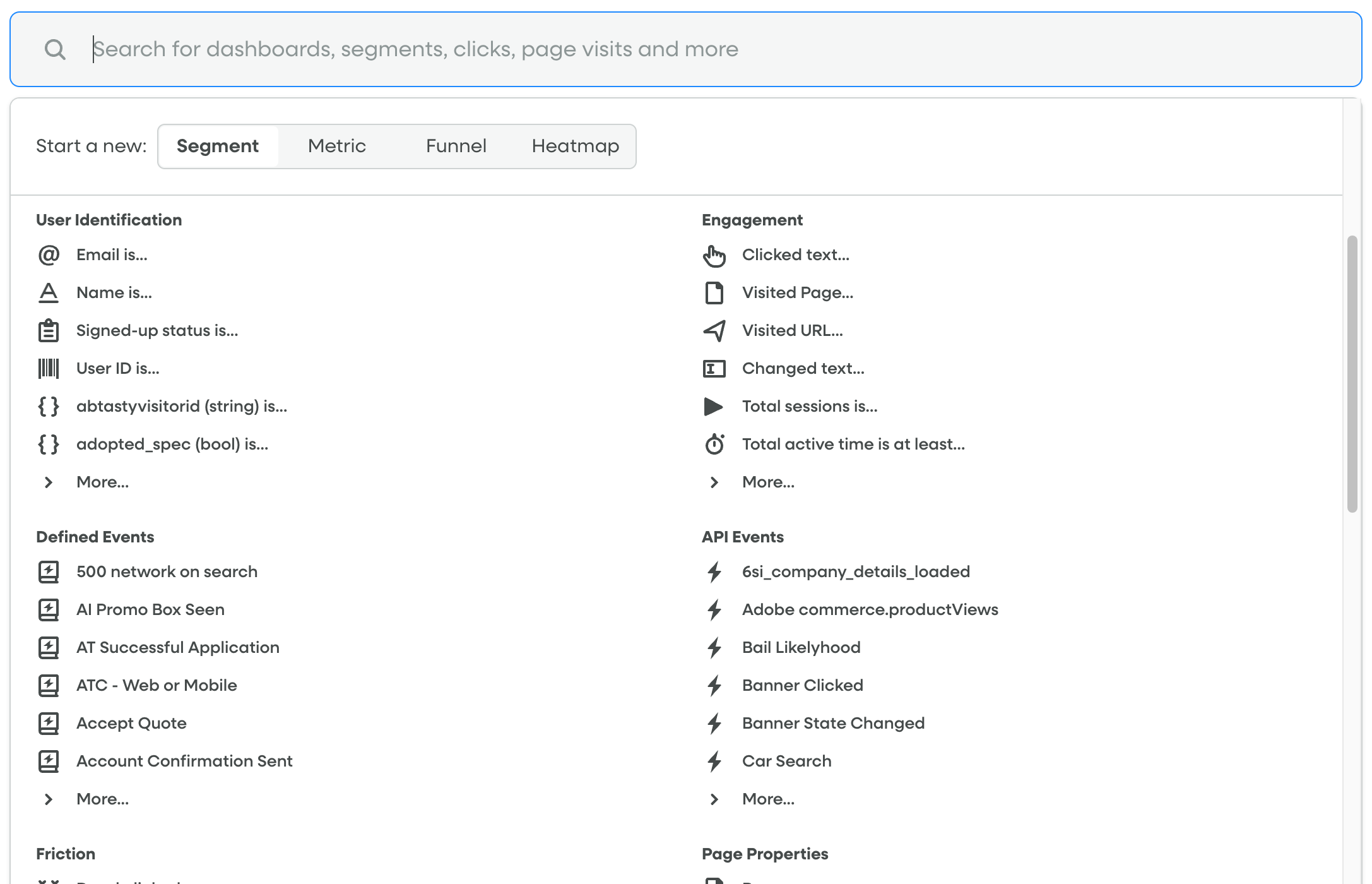The width and height of the screenshot is (1372, 884).
Task: Expand More under Defined Events
Action: 102,799
